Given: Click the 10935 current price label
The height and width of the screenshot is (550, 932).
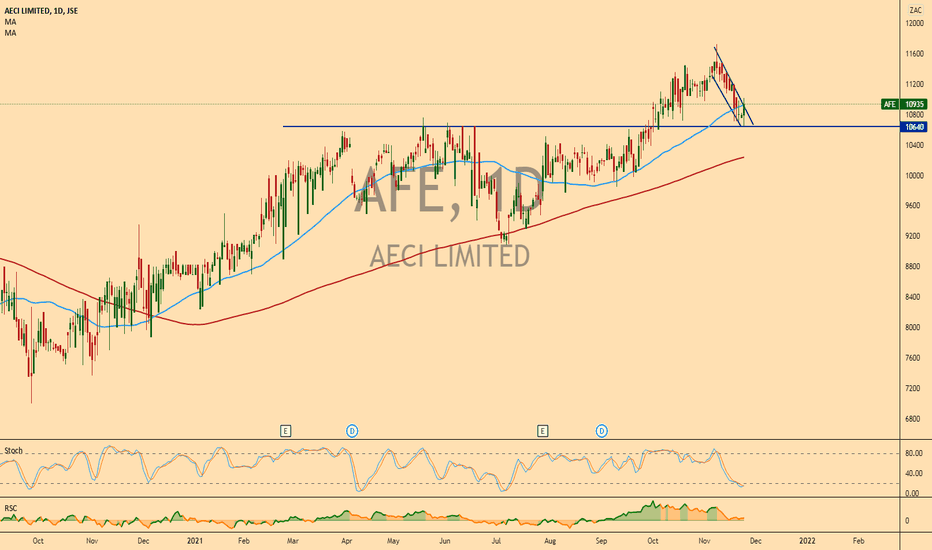Looking at the screenshot, I should tap(914, 104).
